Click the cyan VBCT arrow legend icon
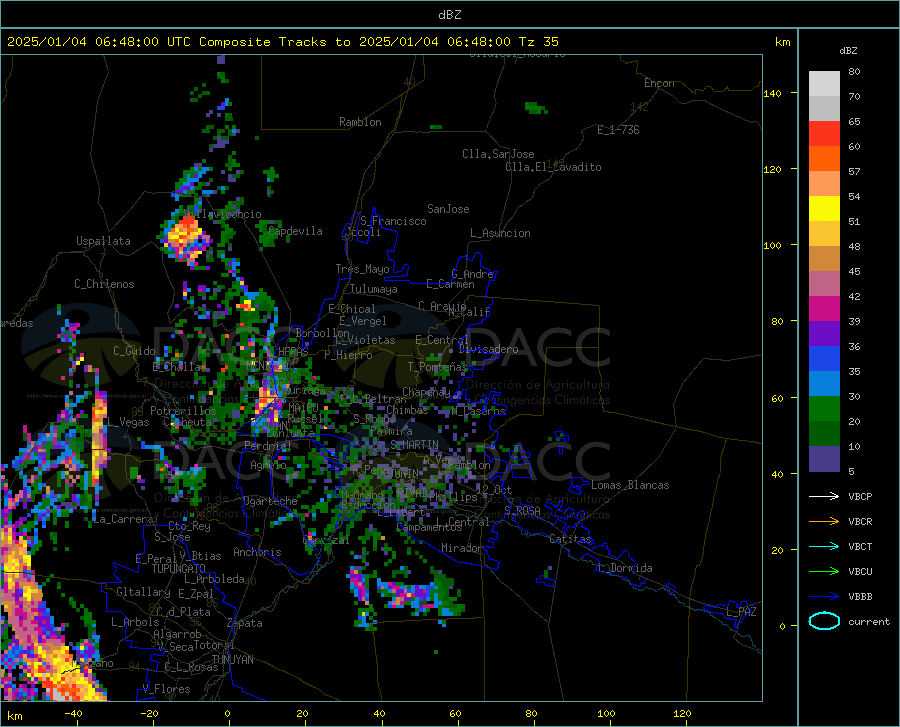 pos(824,546)
